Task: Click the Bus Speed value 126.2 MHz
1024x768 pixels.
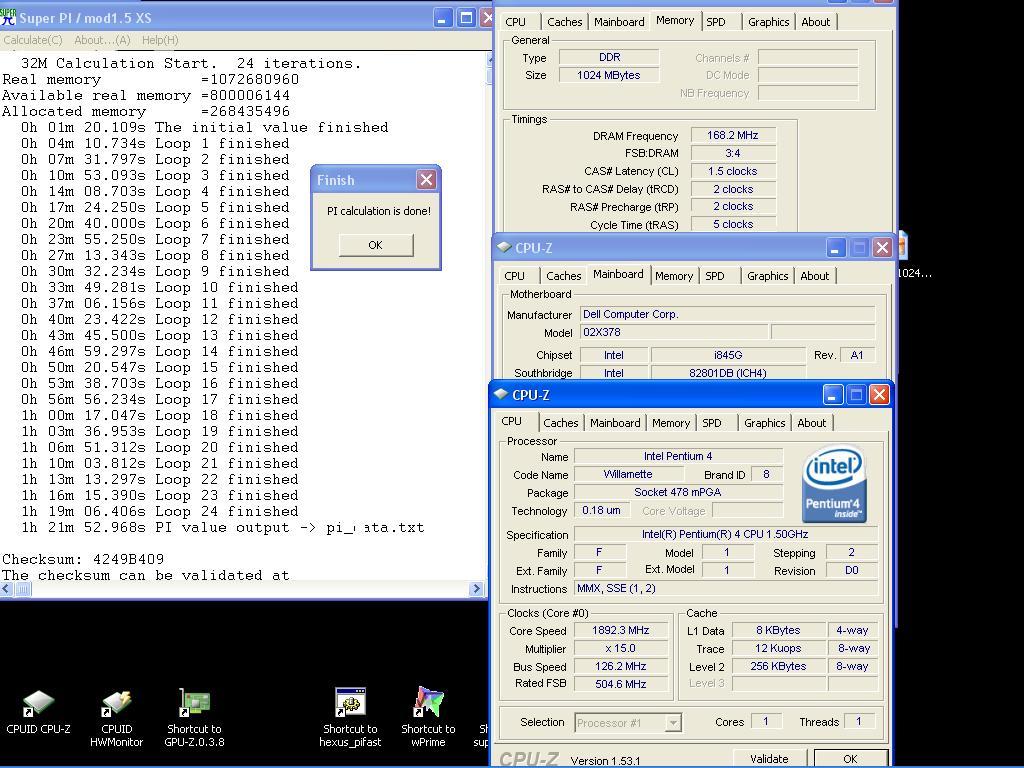Action: coord(620,666)
